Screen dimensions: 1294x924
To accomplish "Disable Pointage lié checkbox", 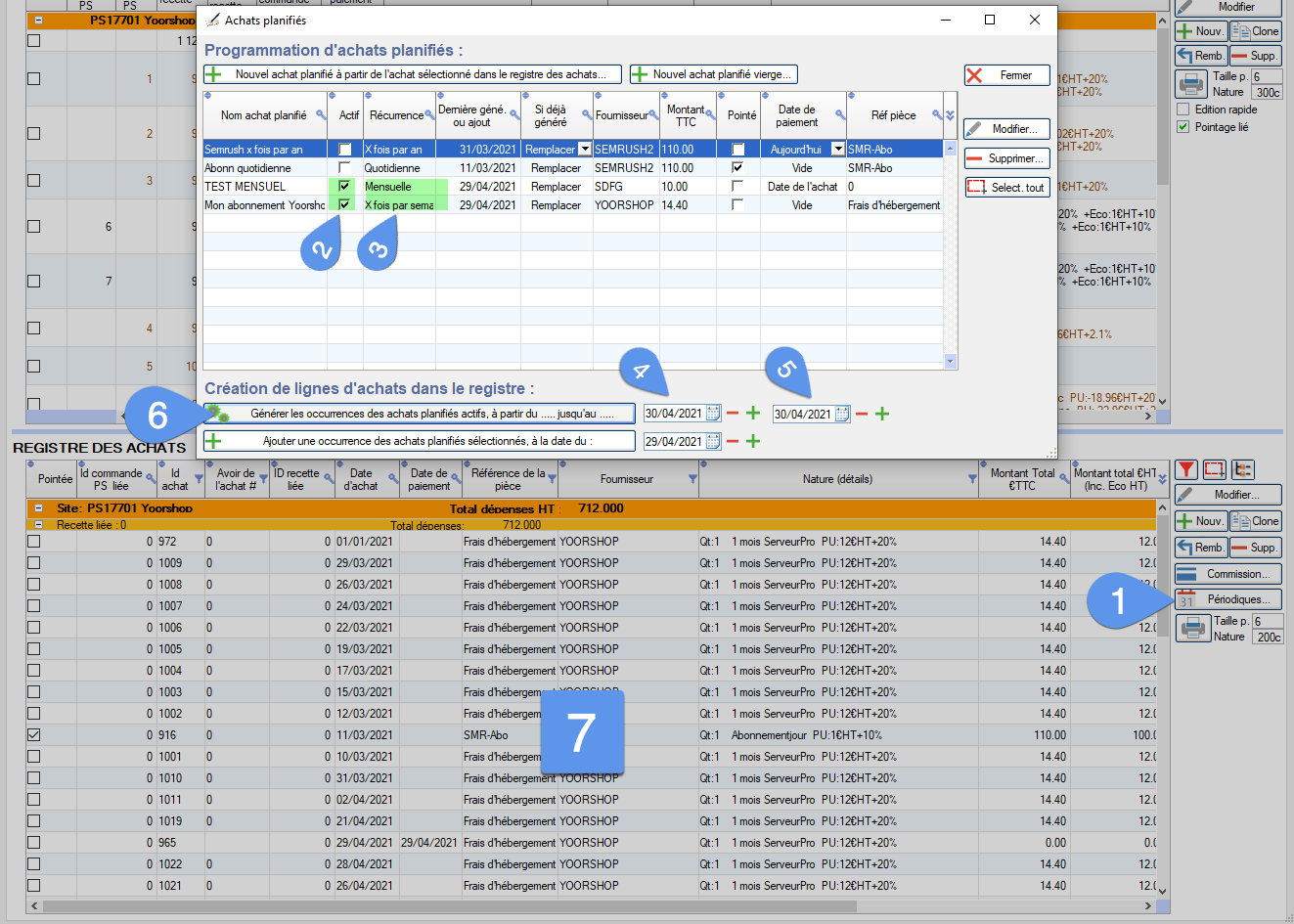I will [x=1183, y=127].
